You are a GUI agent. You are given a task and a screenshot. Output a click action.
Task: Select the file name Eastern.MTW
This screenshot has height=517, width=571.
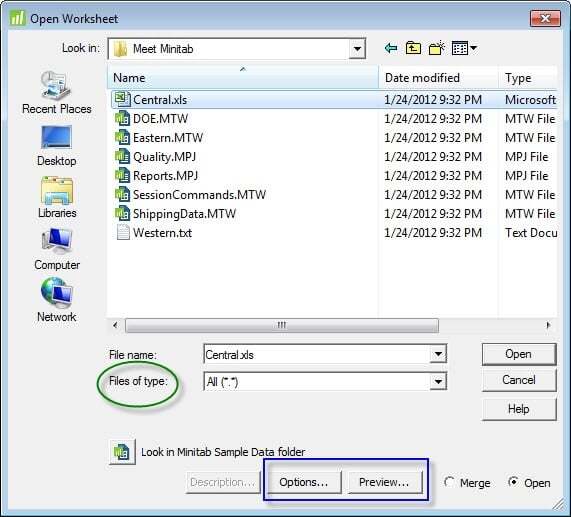168,137
